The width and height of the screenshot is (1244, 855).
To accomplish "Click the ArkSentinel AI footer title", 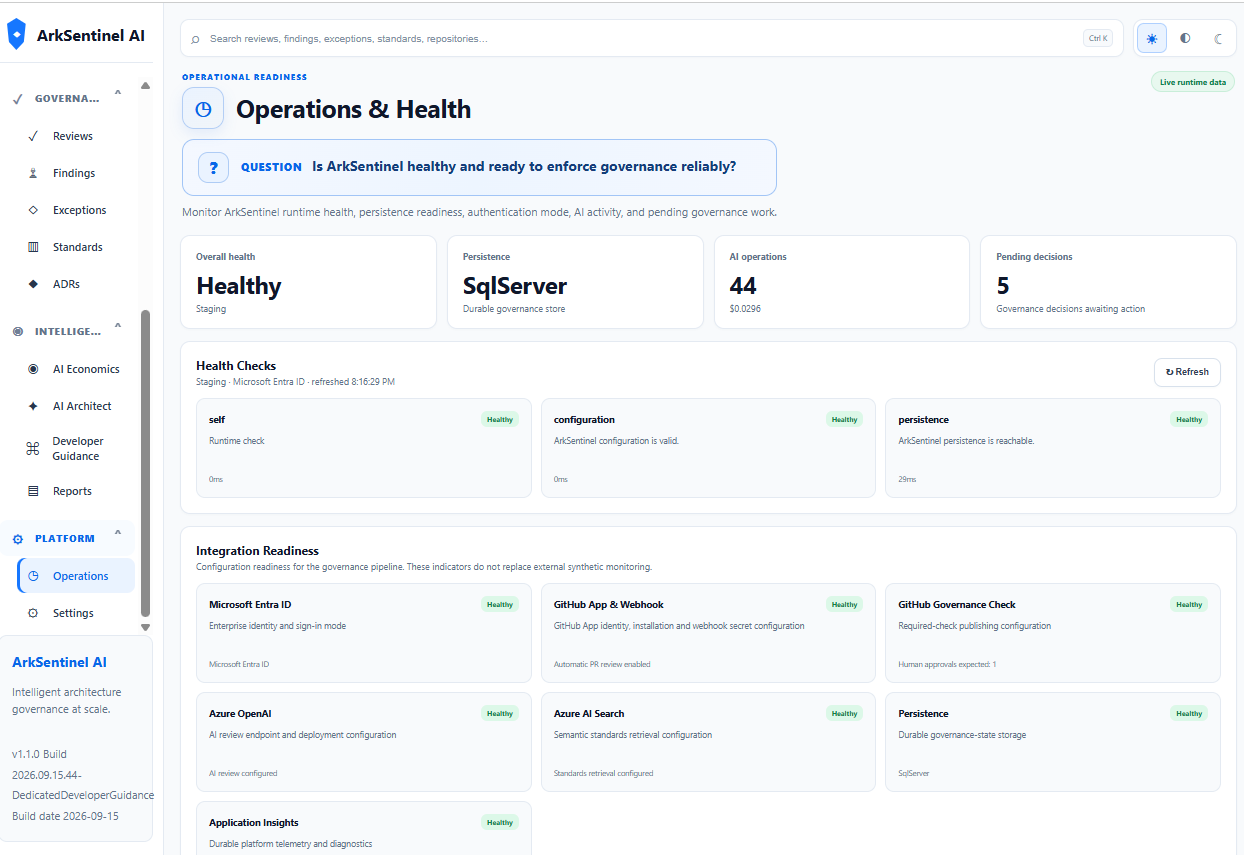I will pos(59,663).
